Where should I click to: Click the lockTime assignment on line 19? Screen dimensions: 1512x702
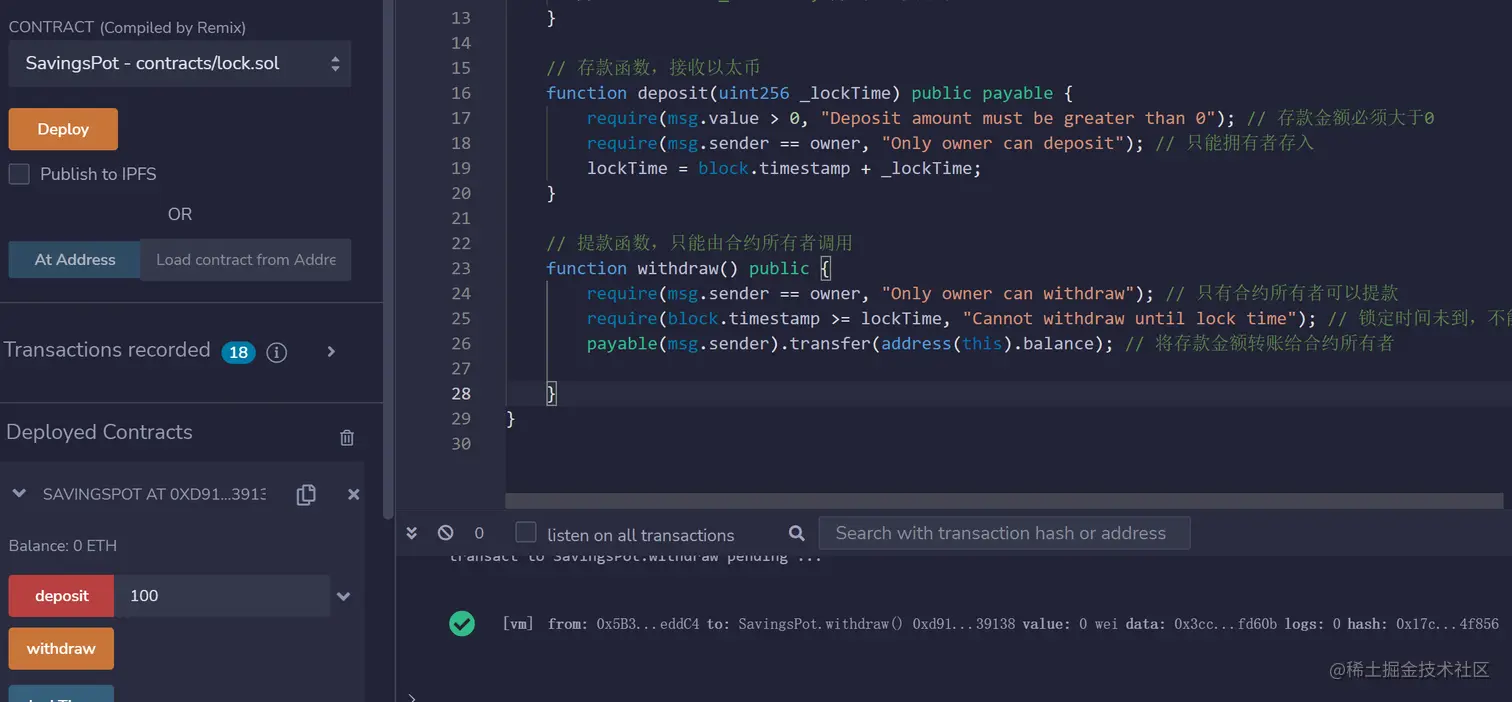pos(784,168)
